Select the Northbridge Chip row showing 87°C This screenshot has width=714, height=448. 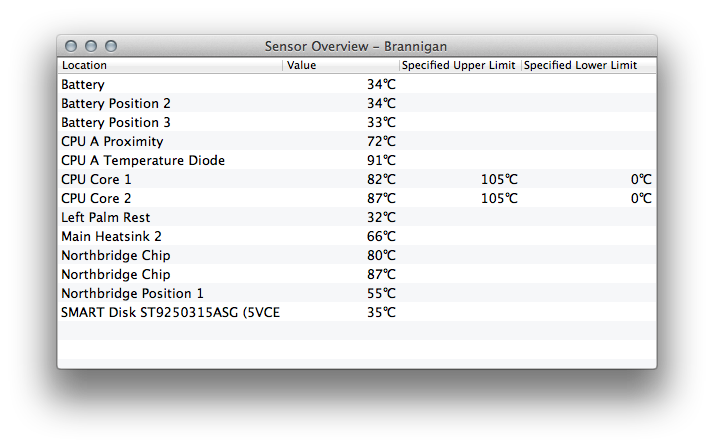point(357,275)
